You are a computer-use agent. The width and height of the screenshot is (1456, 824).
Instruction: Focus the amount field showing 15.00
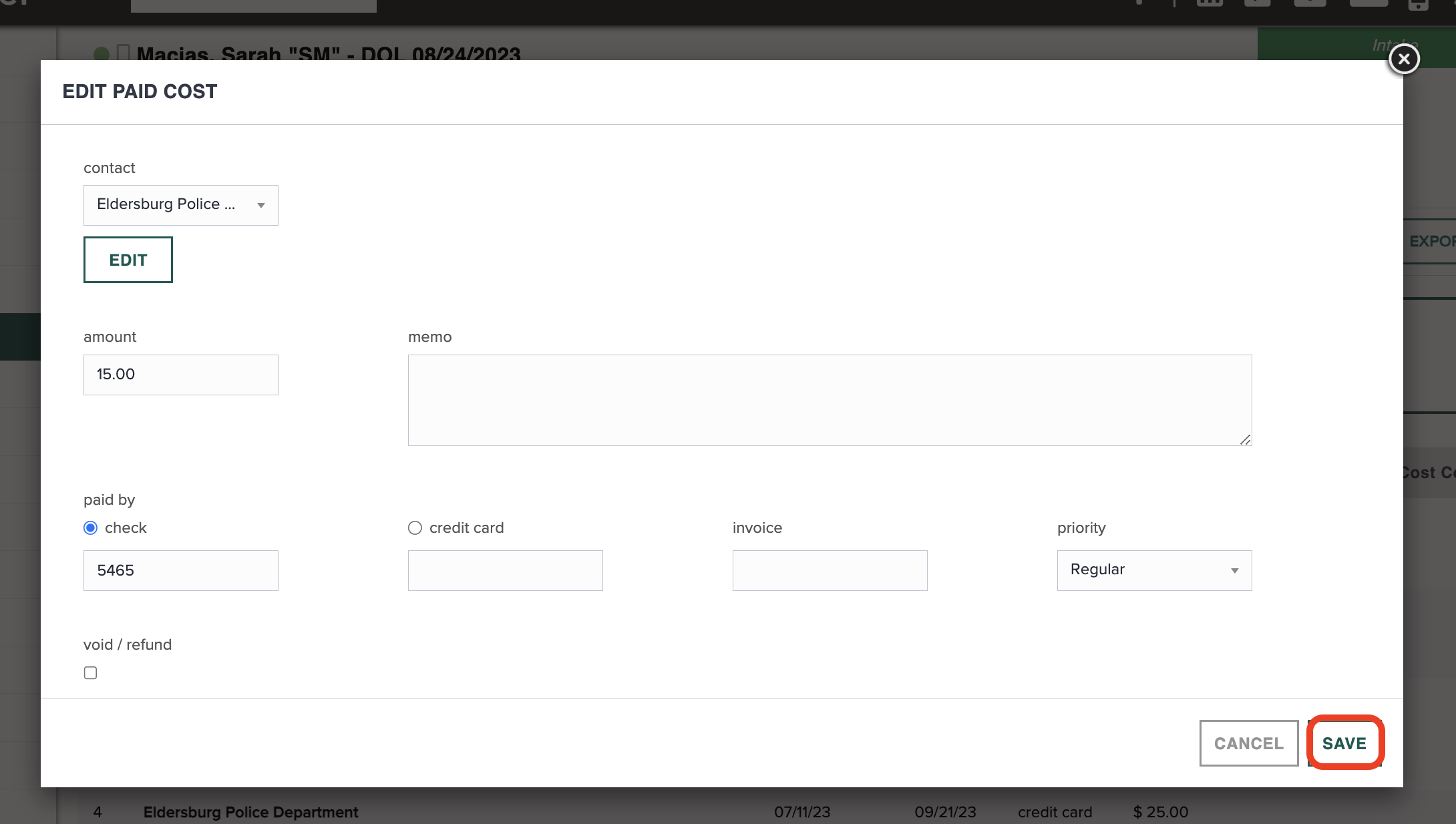(180, 375)
